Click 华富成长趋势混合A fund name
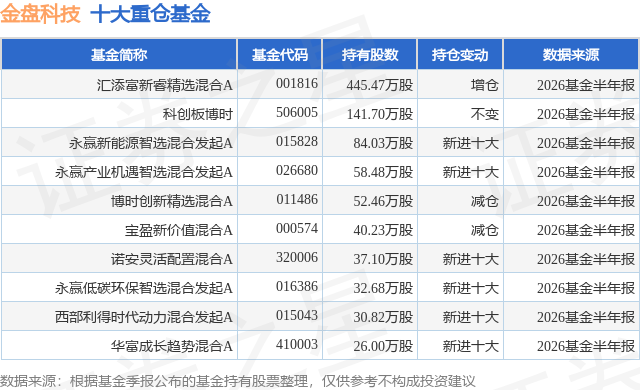Image resolution: width=640 pixels, height=390 pixels. (172, 346)
